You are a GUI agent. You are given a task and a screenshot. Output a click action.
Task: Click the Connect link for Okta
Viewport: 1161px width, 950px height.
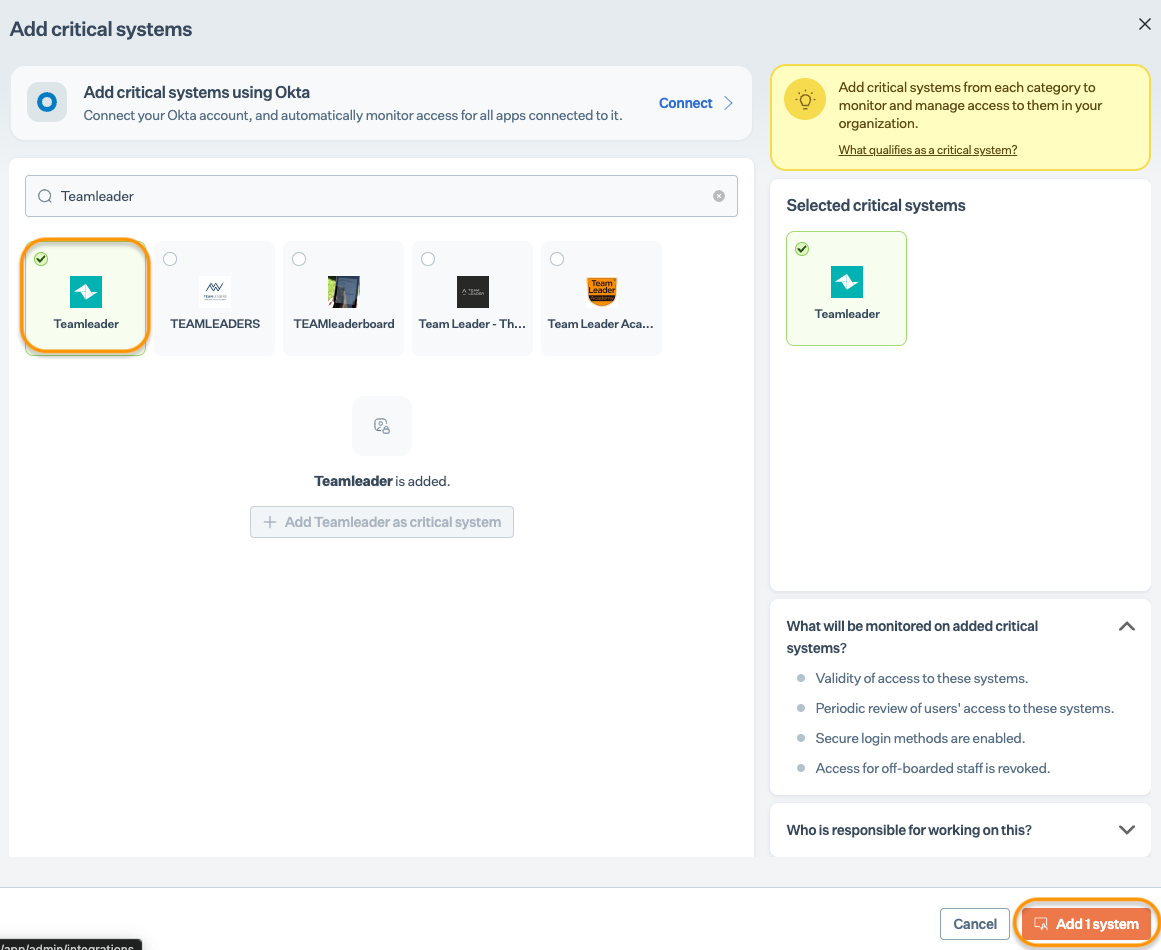pyautogui.click(x=685, y=103)
